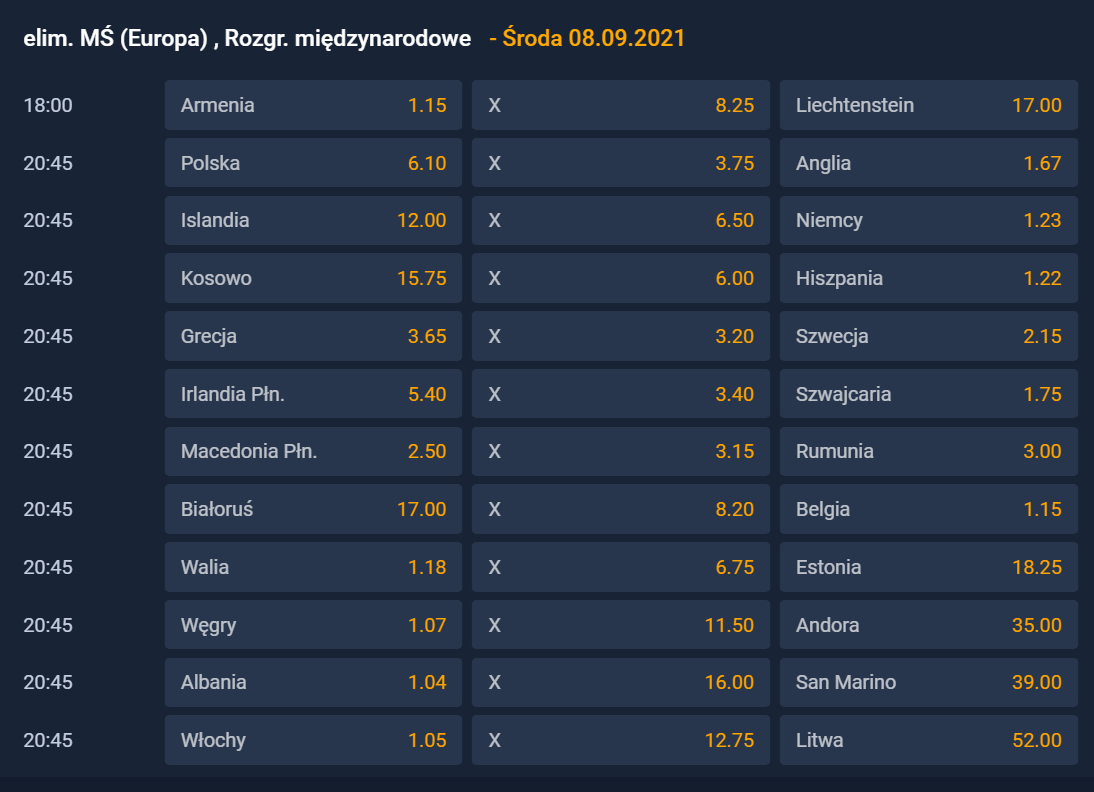The image size is (1094, 792).
Task: Select Włochy win at 1.05
Action: pyautogui.click(x=313, y=740)
